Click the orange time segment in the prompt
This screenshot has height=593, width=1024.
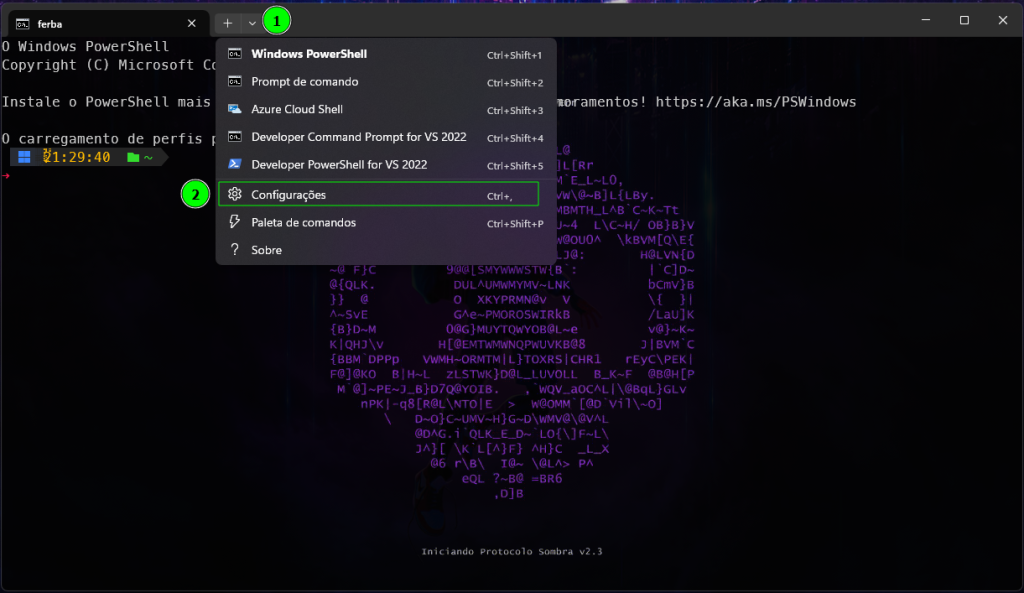pyautogui.click(x=76, y=157)
